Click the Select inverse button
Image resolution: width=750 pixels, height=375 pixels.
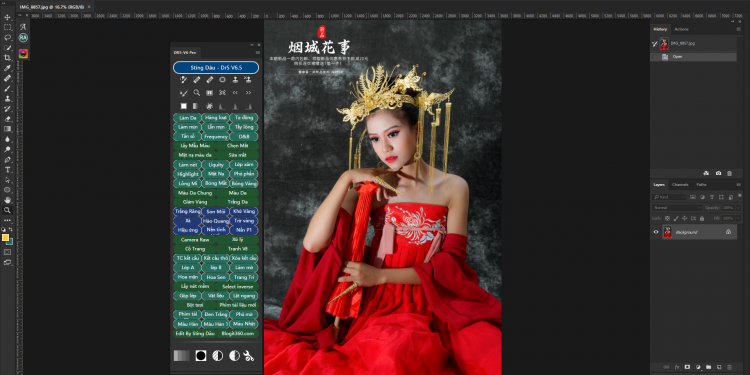237,287
